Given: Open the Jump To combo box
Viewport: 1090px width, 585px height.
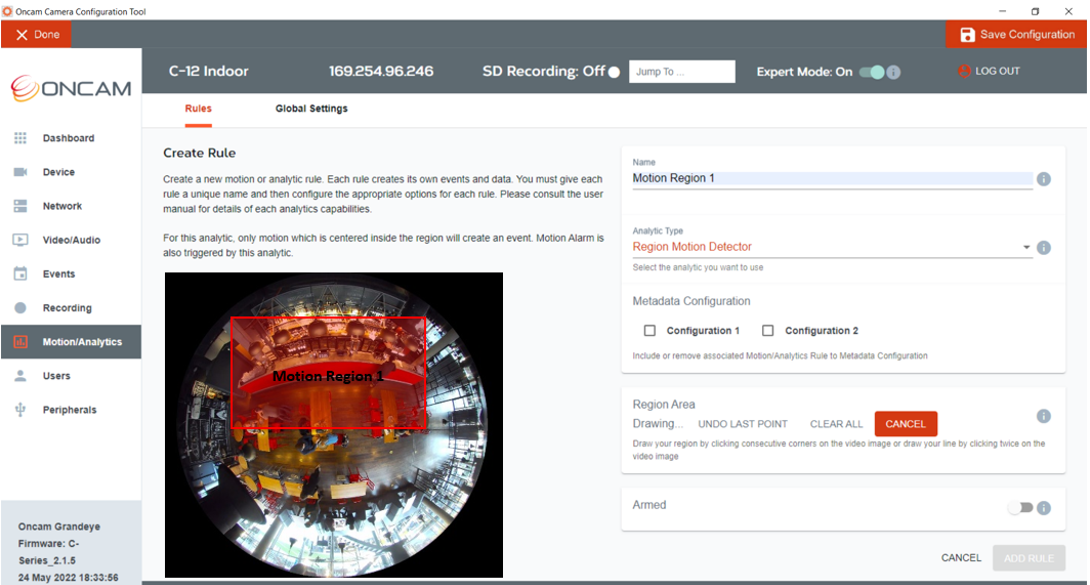Looking at the screenshot, I should (682, 72).
